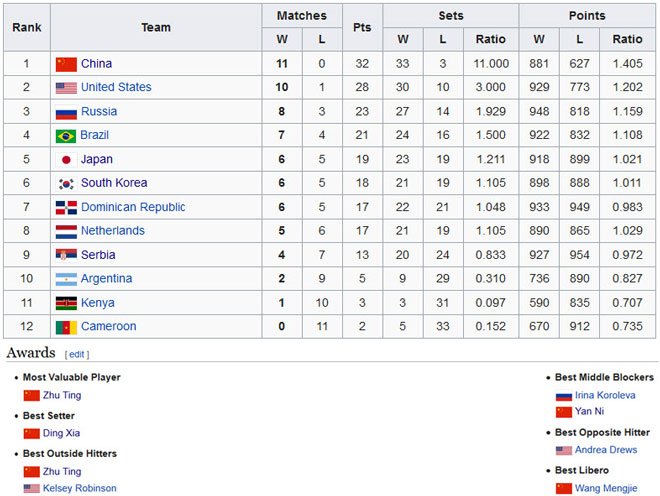660x496 pixels.
Task: Follow the Netherlands team link
Action: coord(112,231)
